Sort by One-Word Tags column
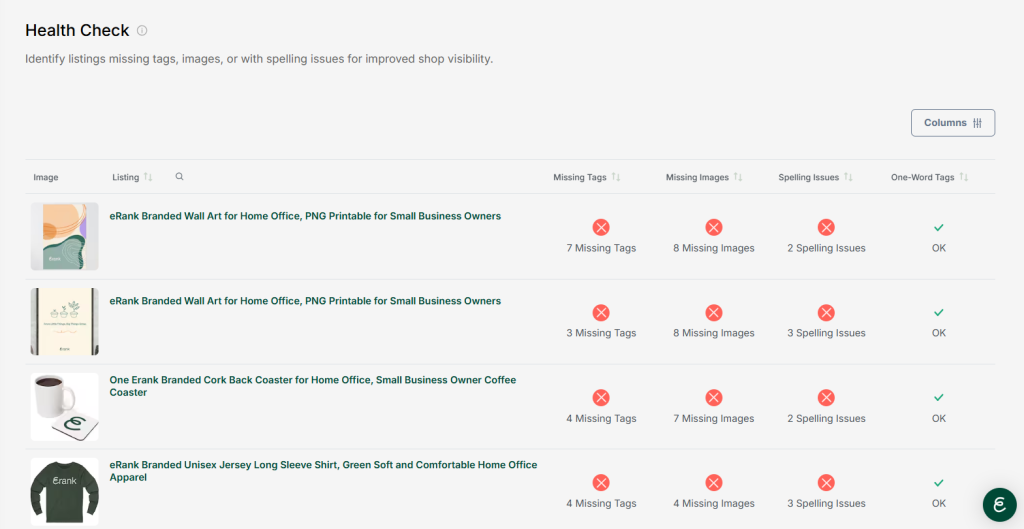The width and height of the screenshot is (1024, 529). [x=964, y=177]
